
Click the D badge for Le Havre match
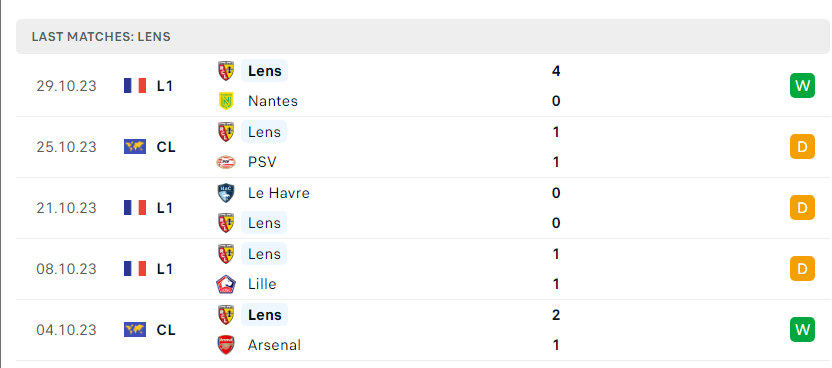pos(802,207)
